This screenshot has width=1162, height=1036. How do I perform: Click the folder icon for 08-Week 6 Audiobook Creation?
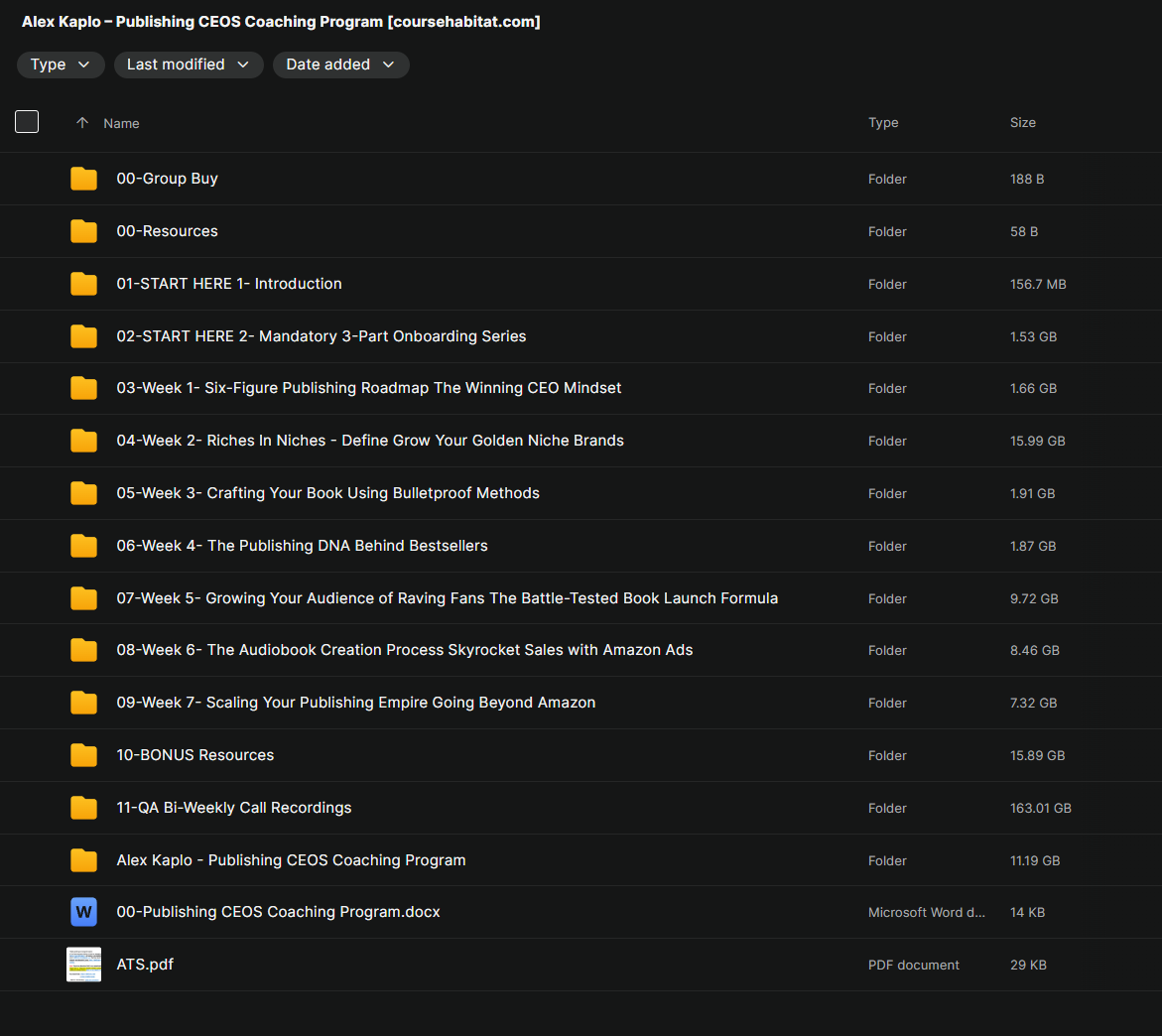pos(83,650)
